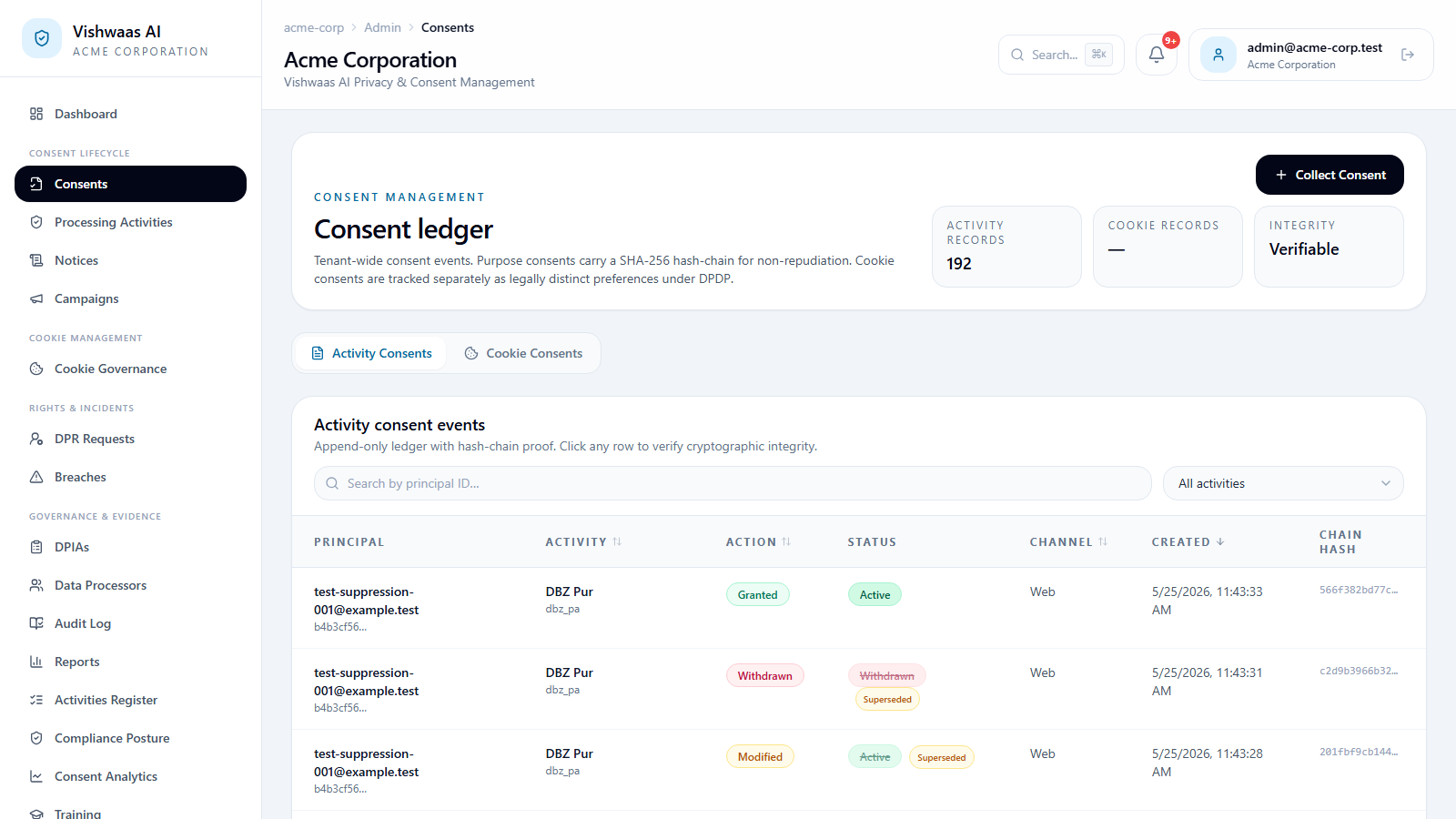Click the Consent Analytics line chart icon

coord(36,776)
